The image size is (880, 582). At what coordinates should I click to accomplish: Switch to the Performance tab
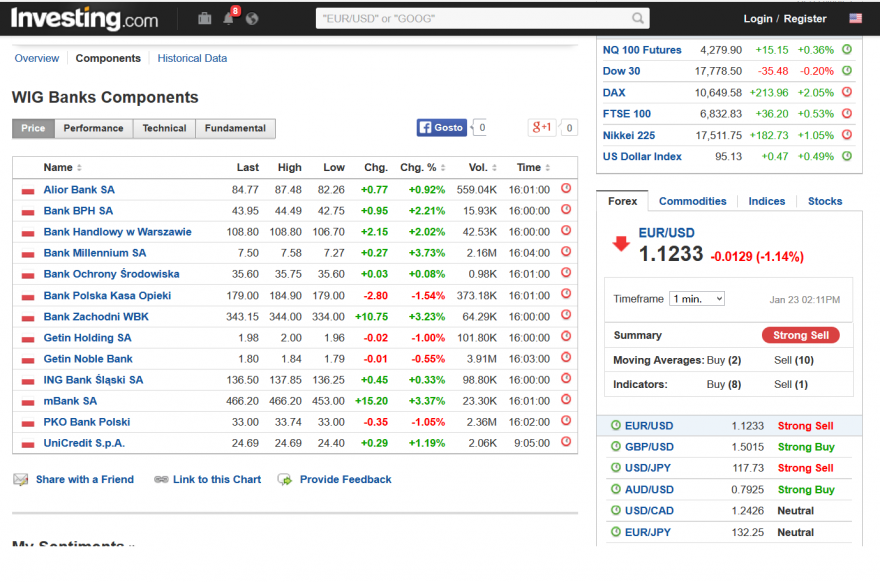(x=93, y=129)
